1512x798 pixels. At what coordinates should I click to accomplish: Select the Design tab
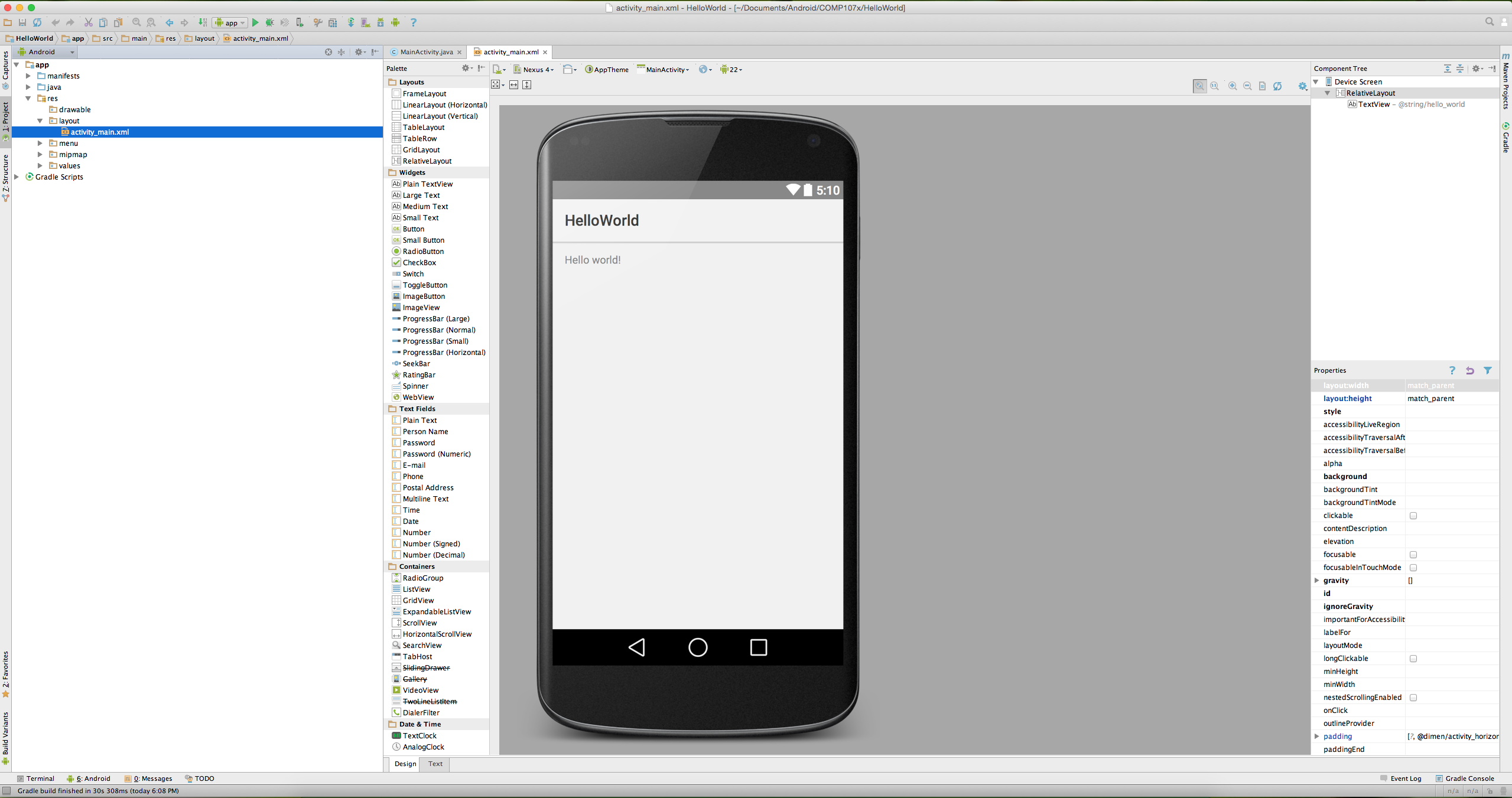tap(405, 764)
